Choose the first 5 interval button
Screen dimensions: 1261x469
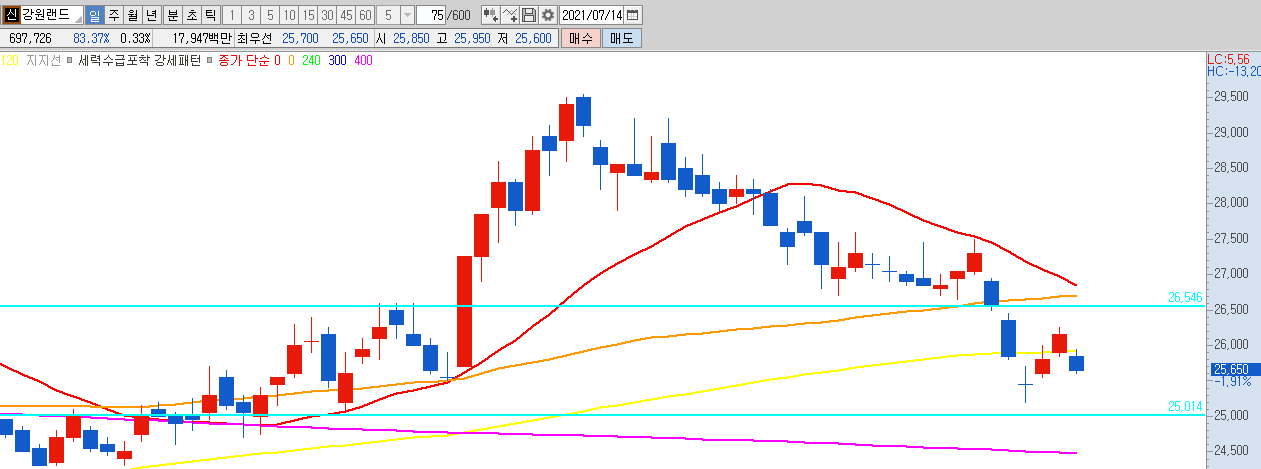tap(269, 15)
